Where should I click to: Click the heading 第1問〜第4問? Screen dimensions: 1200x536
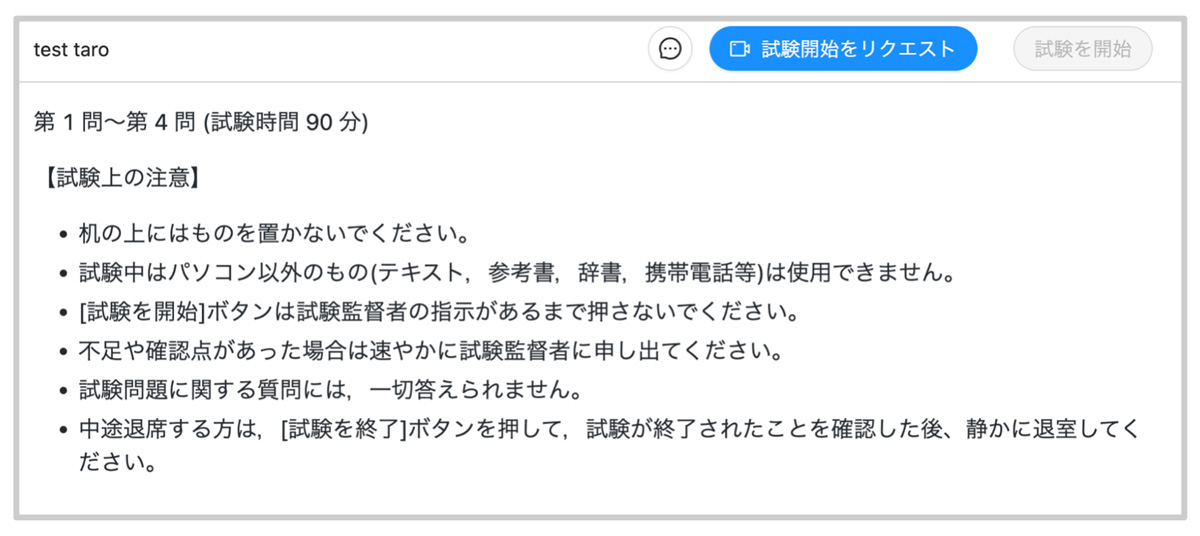[x=115, y=122]
